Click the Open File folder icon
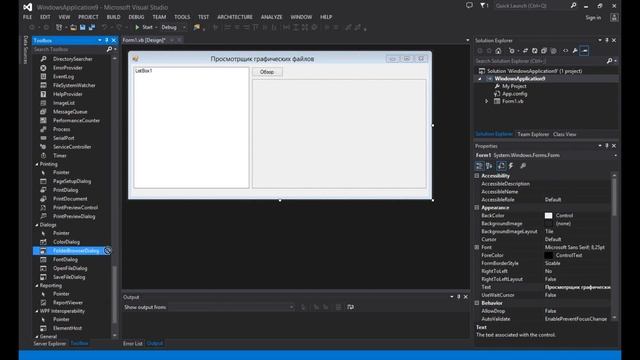The width and height of the screenshot is (640, 360). 73,27
